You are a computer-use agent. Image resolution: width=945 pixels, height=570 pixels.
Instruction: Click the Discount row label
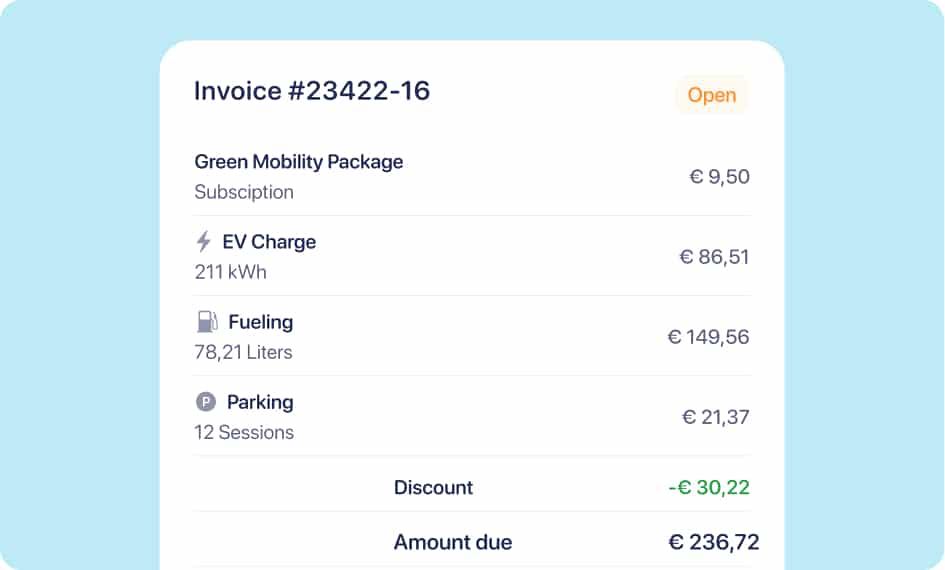click(433, 488)
